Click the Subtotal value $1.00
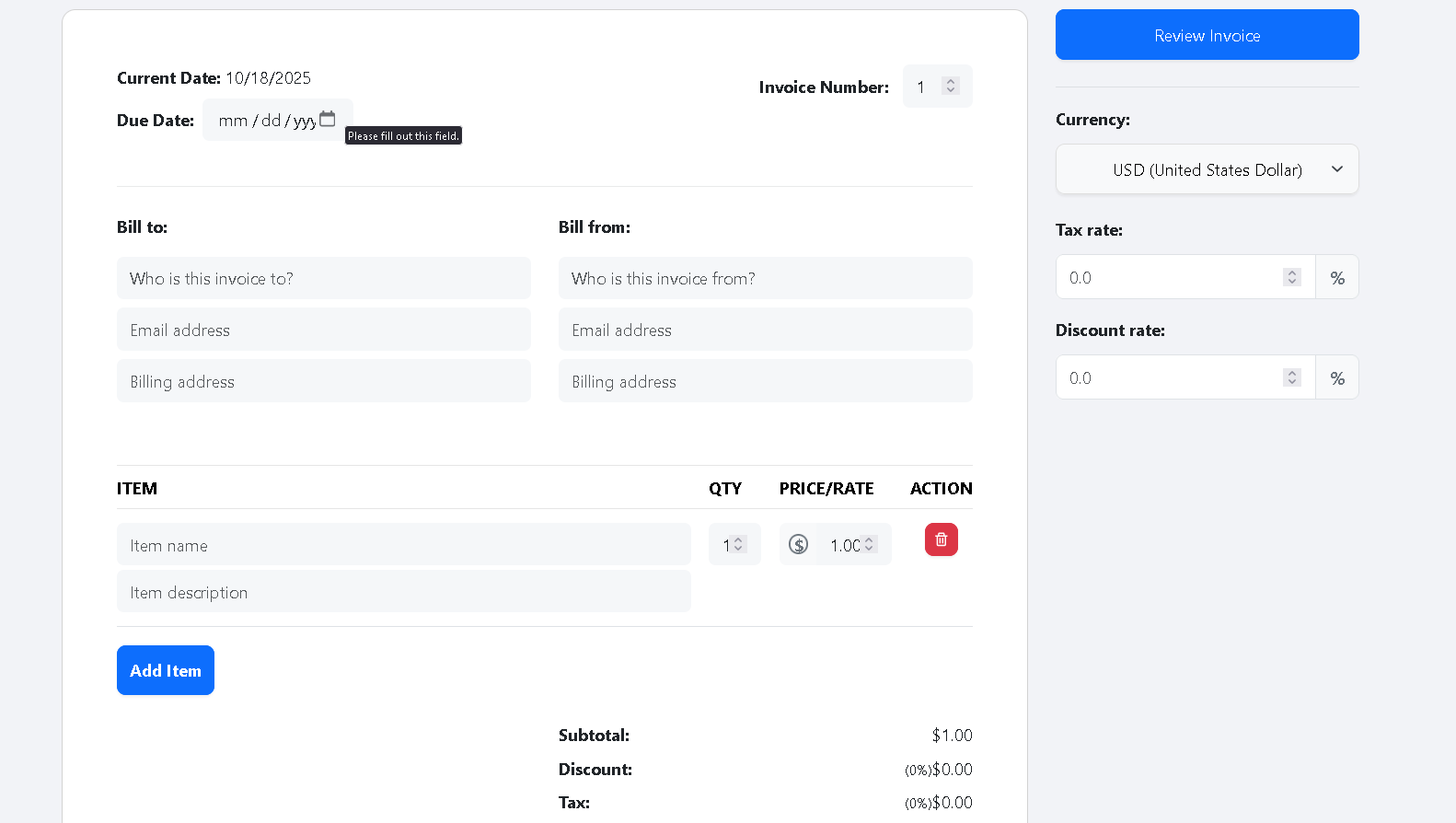This screenshot has height=823, width=1456. pos(952,735)
